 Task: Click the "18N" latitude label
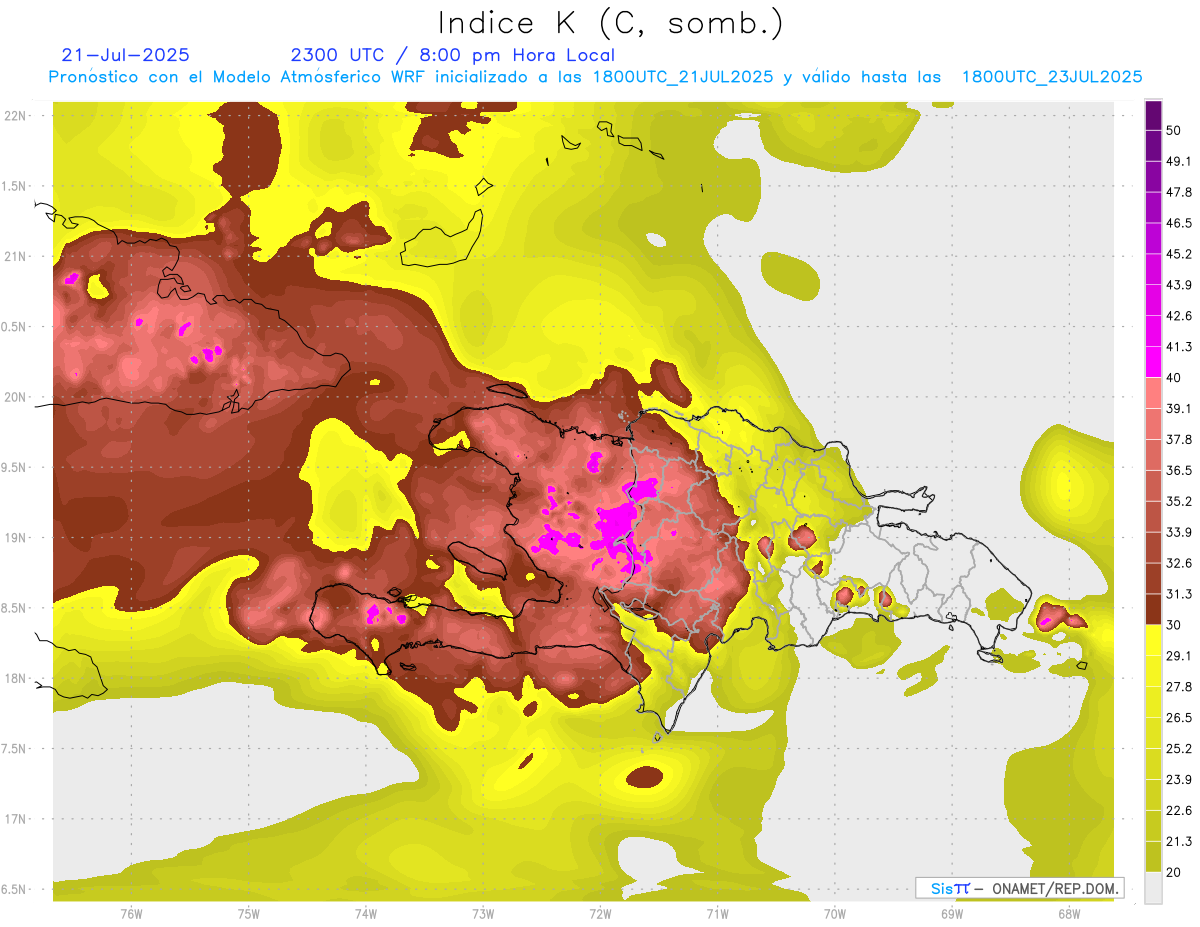14,679
